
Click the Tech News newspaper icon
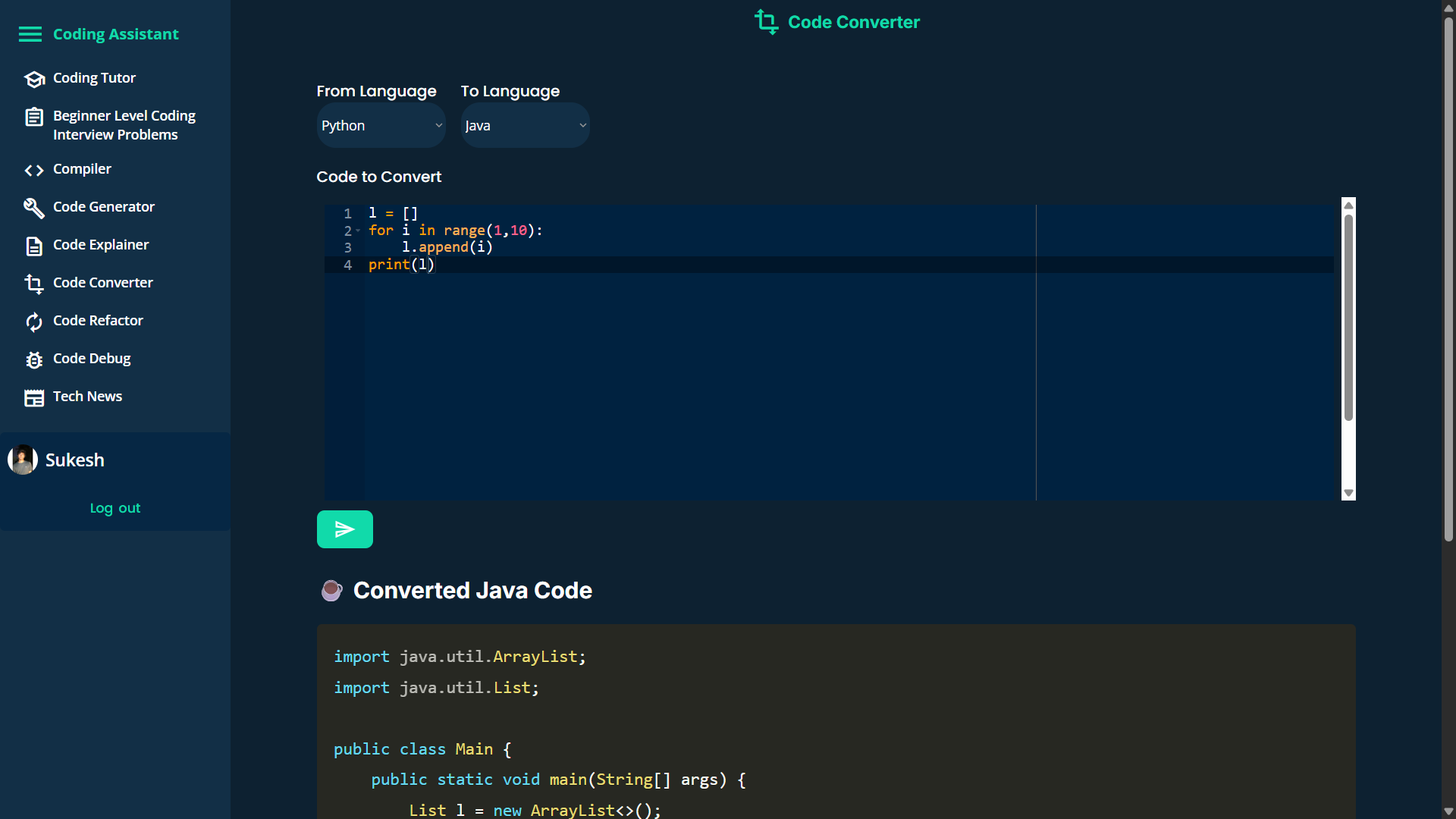(x=34, y=397)
